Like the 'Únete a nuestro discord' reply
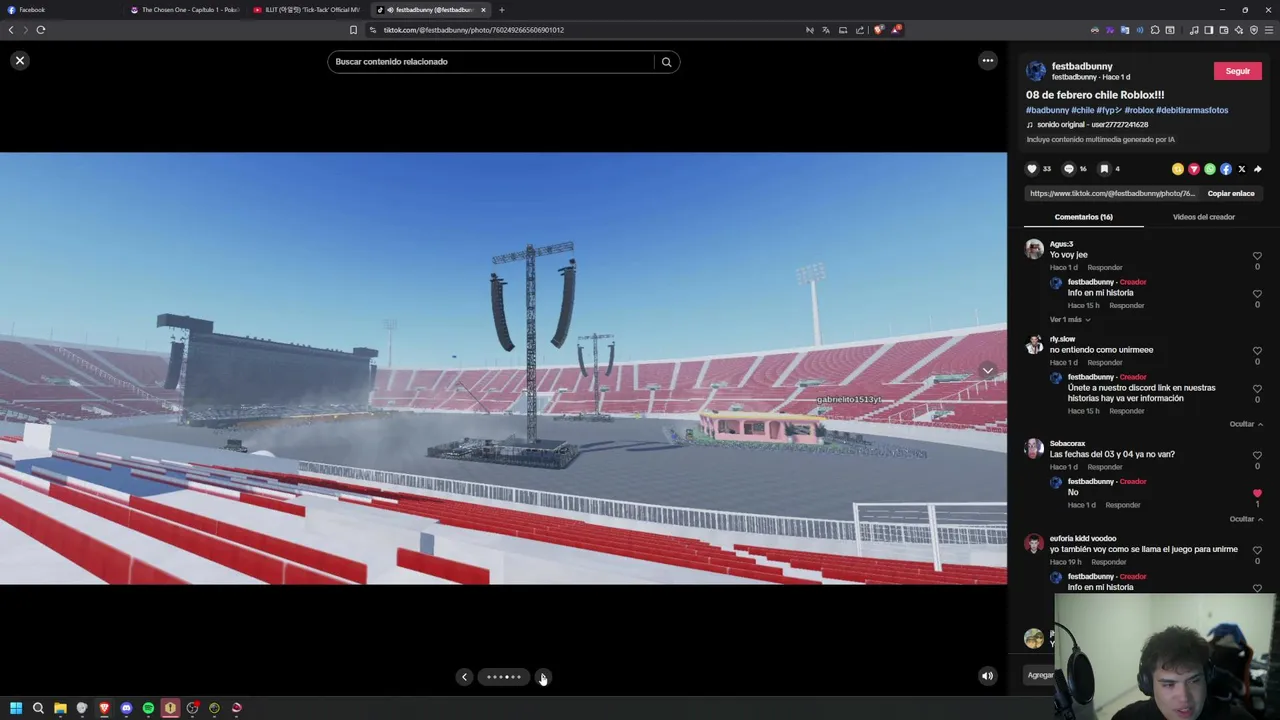Screen dimensions: 1280x720 point(1257,389)
